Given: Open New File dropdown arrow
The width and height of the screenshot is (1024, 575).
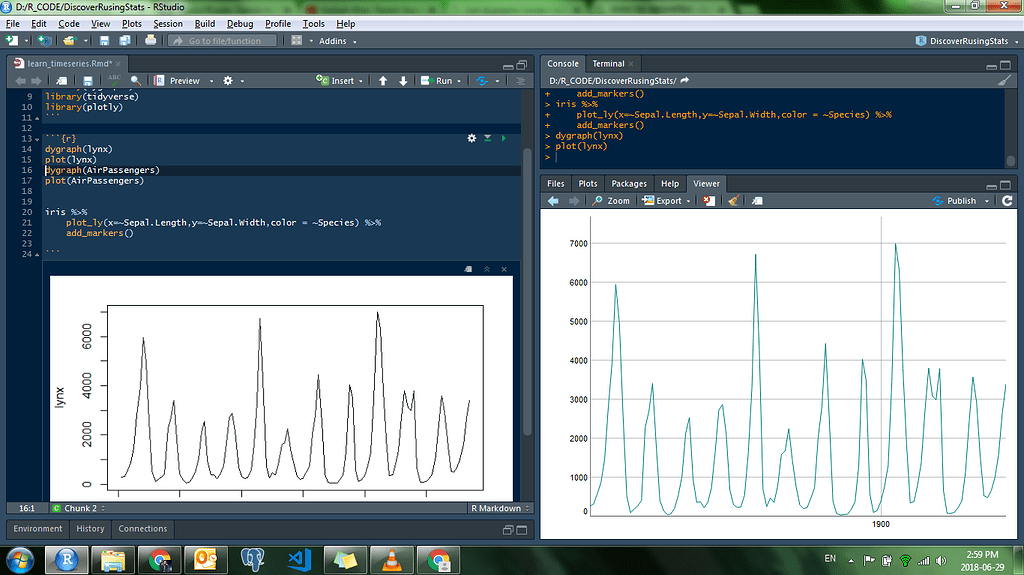Looking at the screenshot, I should 26,41.
